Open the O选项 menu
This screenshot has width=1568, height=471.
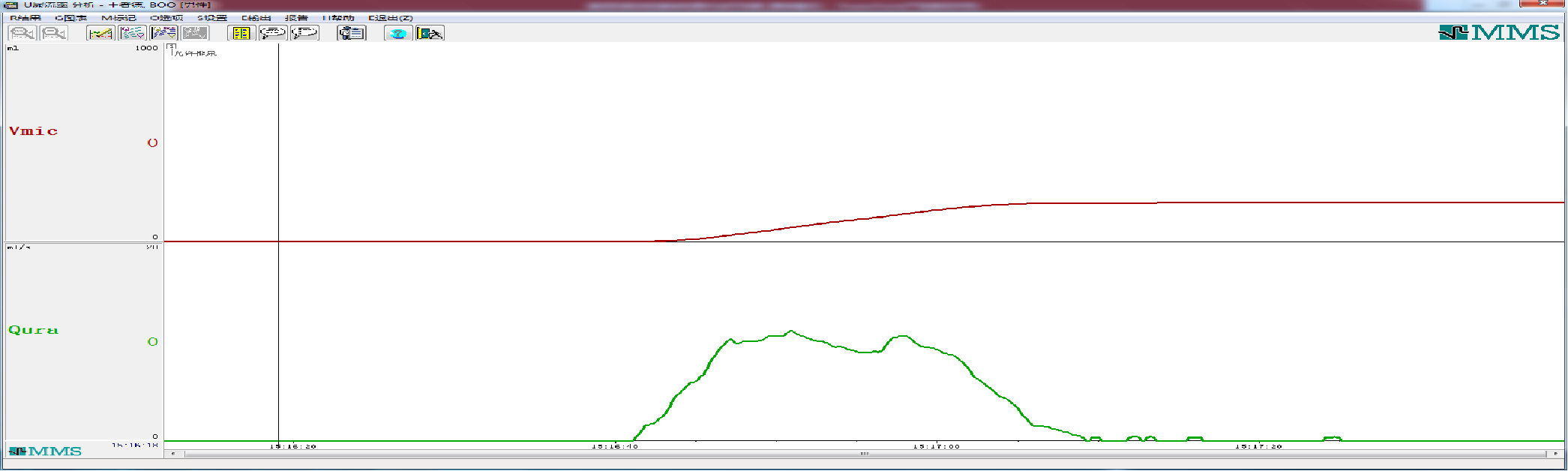(x=166, y=18)
